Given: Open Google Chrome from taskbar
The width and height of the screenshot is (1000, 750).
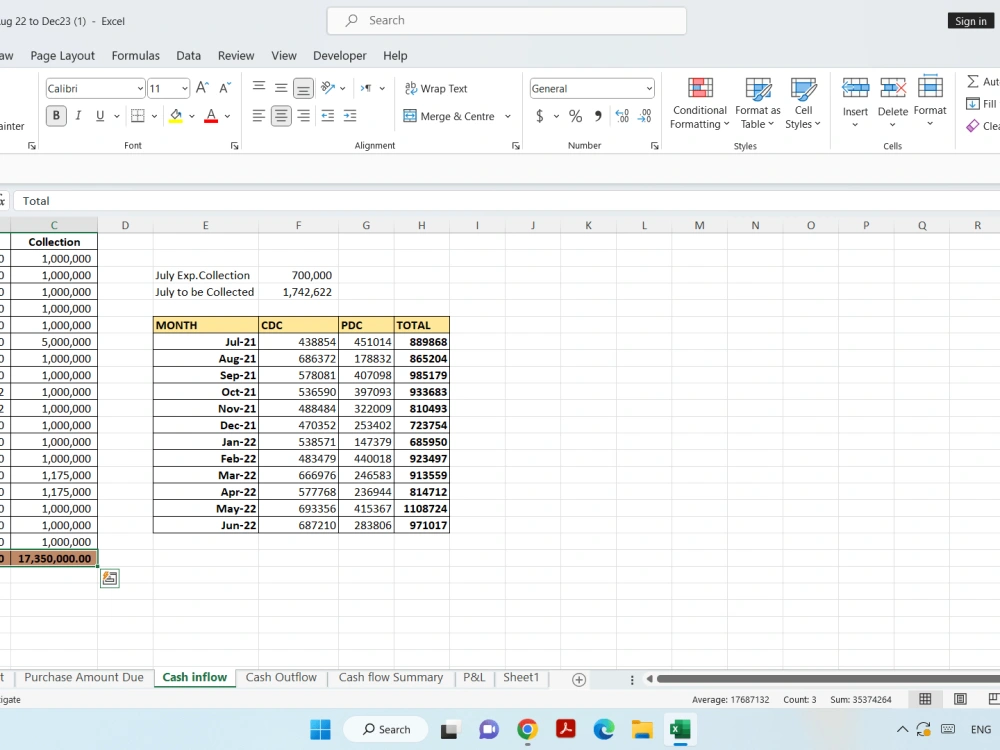Looking at the screenshot, I should point(527,729).
